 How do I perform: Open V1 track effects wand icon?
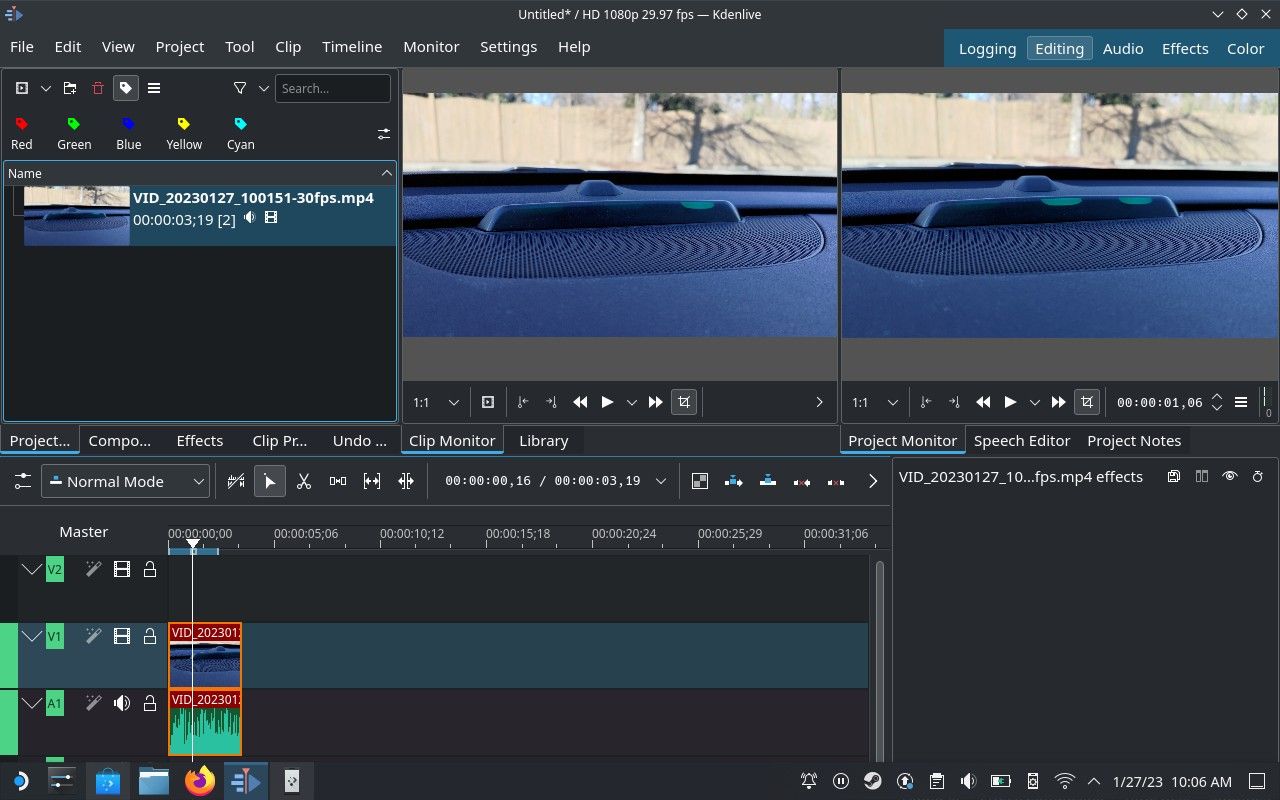coord(93,636)
